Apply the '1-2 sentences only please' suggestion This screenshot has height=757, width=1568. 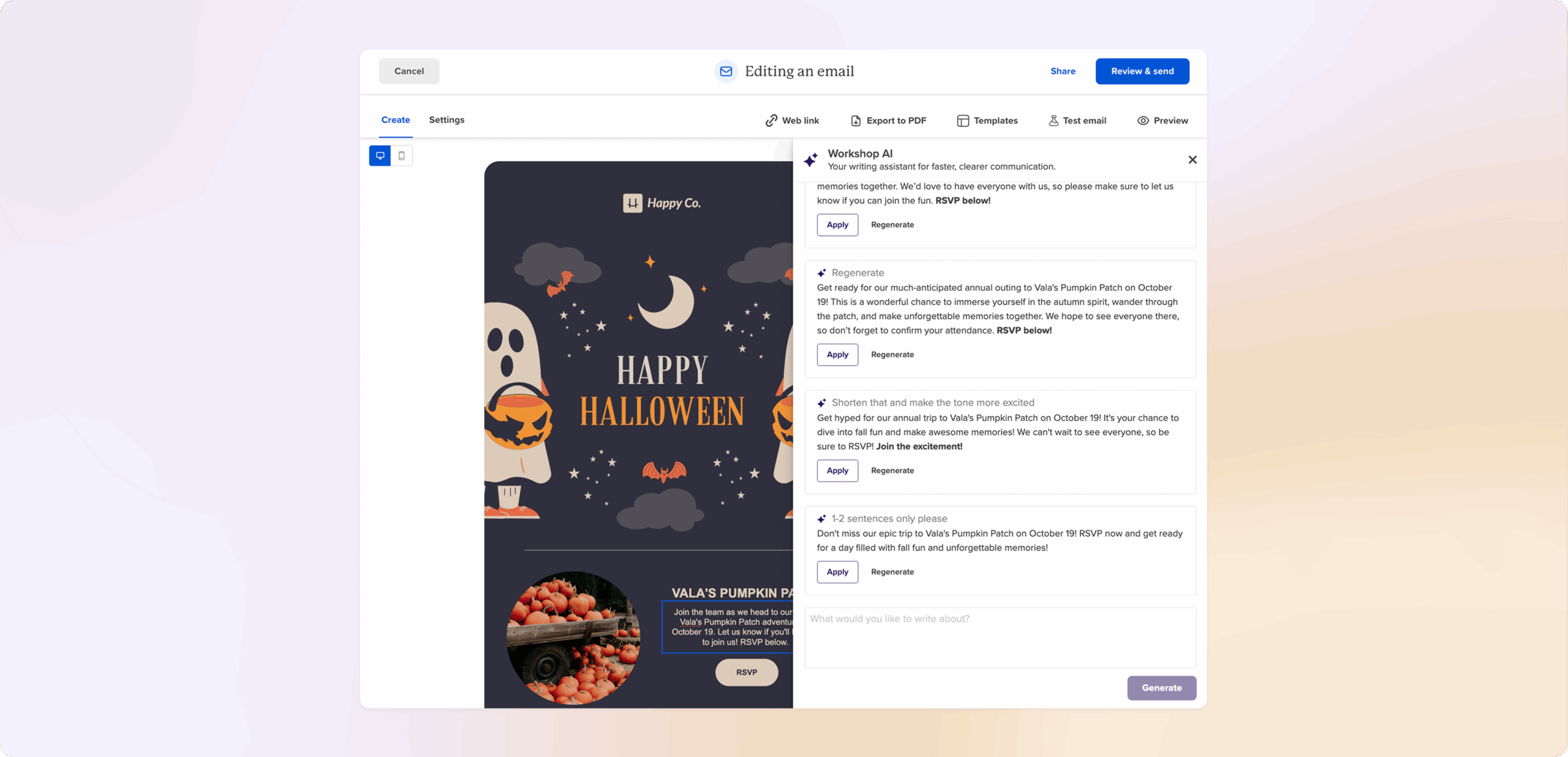coord(837,572)
